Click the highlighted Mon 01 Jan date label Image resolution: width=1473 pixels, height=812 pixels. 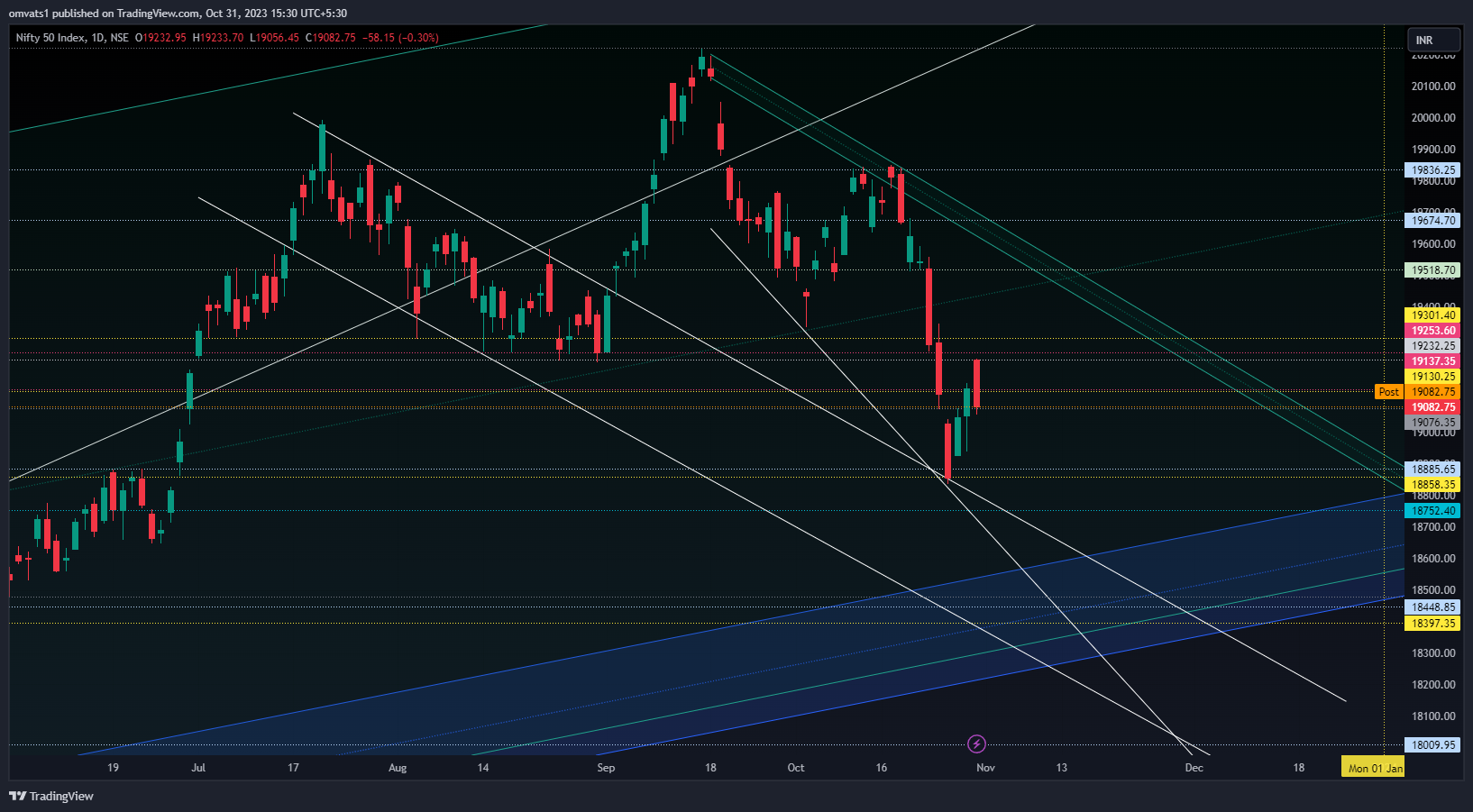(1375, 768)
